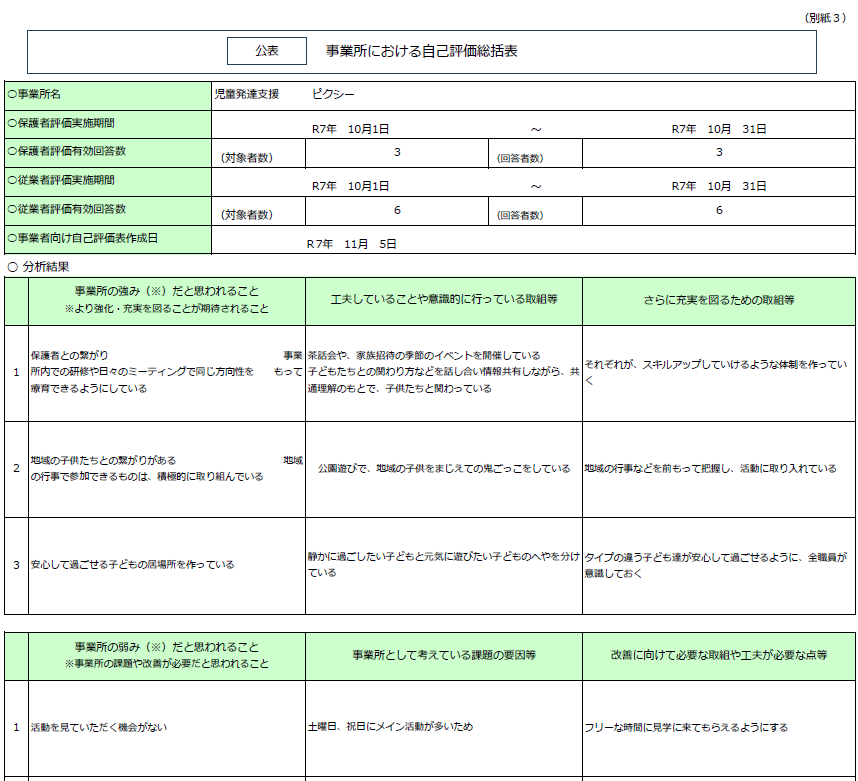Select the さらに充実を図るための取組等 column header
858x781 pixels.
[x=718, y=300]
